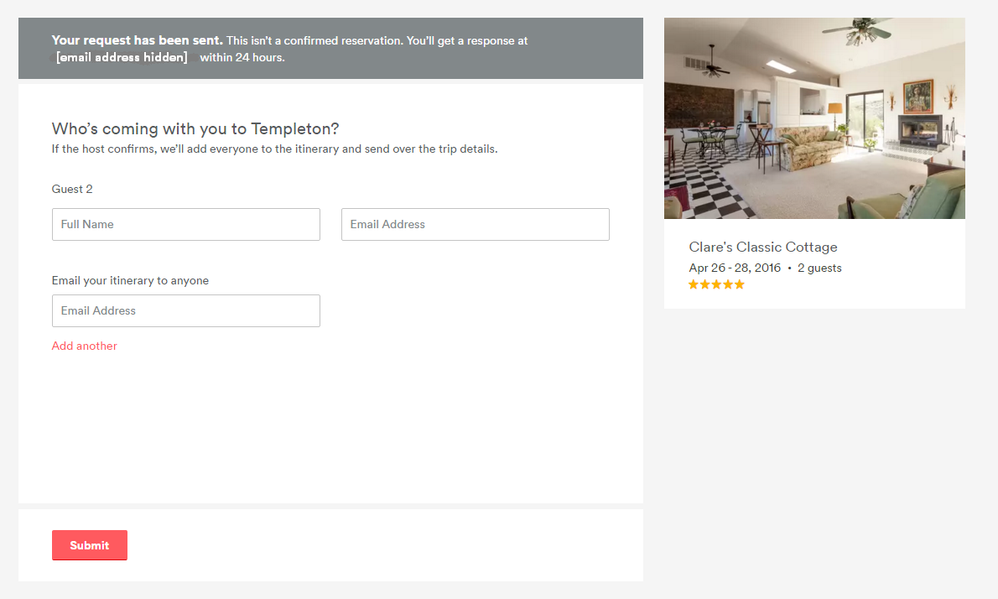Click the Guest 2 label

(72, 189)
